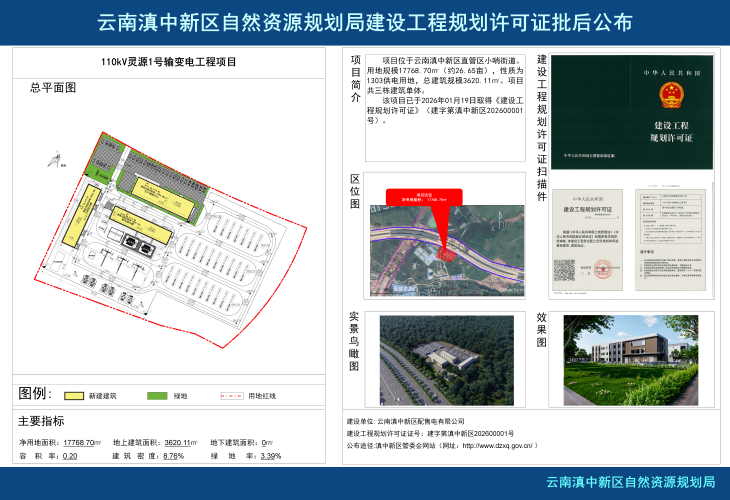The width and height of the screenshot is (730, 500).
Task: Click the 效果图 vertical label
Action: [x=541, y=330]
